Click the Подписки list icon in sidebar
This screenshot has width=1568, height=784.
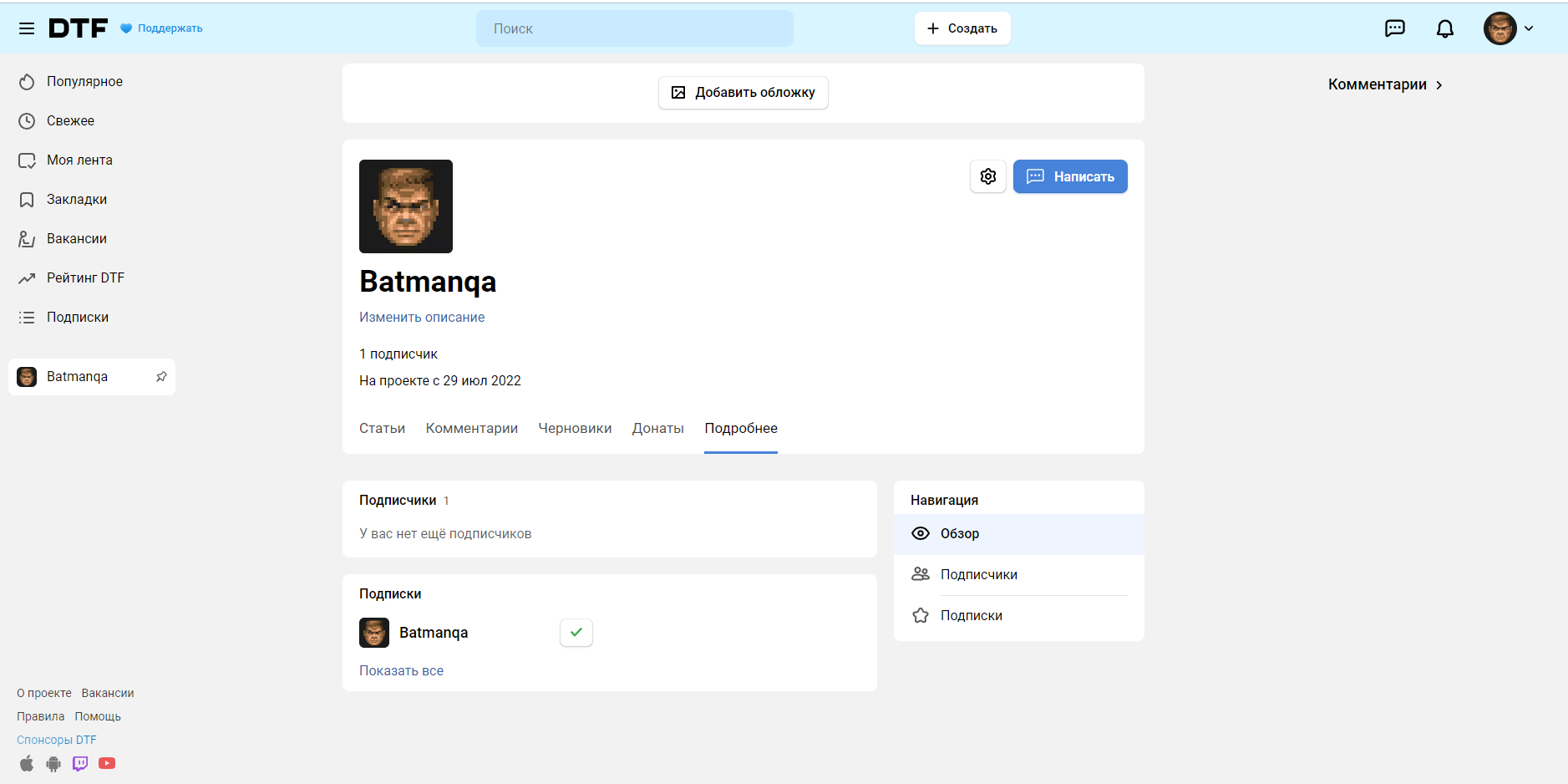click(27, 318)
